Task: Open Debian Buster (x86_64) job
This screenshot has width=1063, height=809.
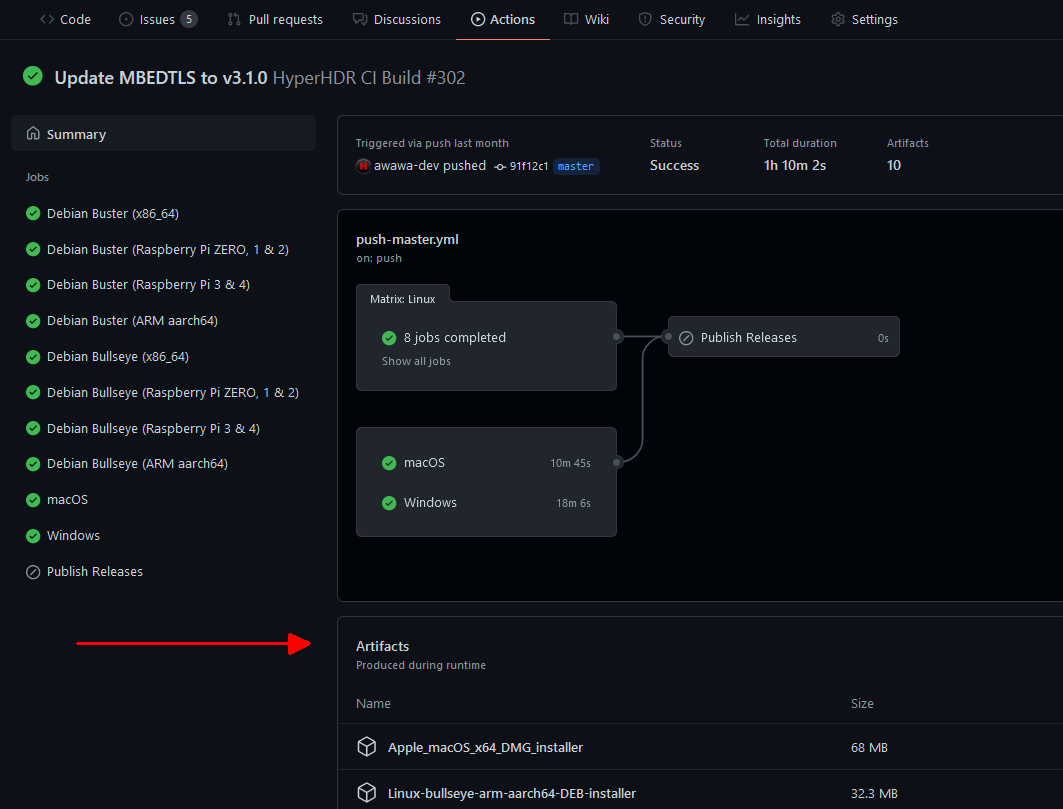Action: coord(113,214)
